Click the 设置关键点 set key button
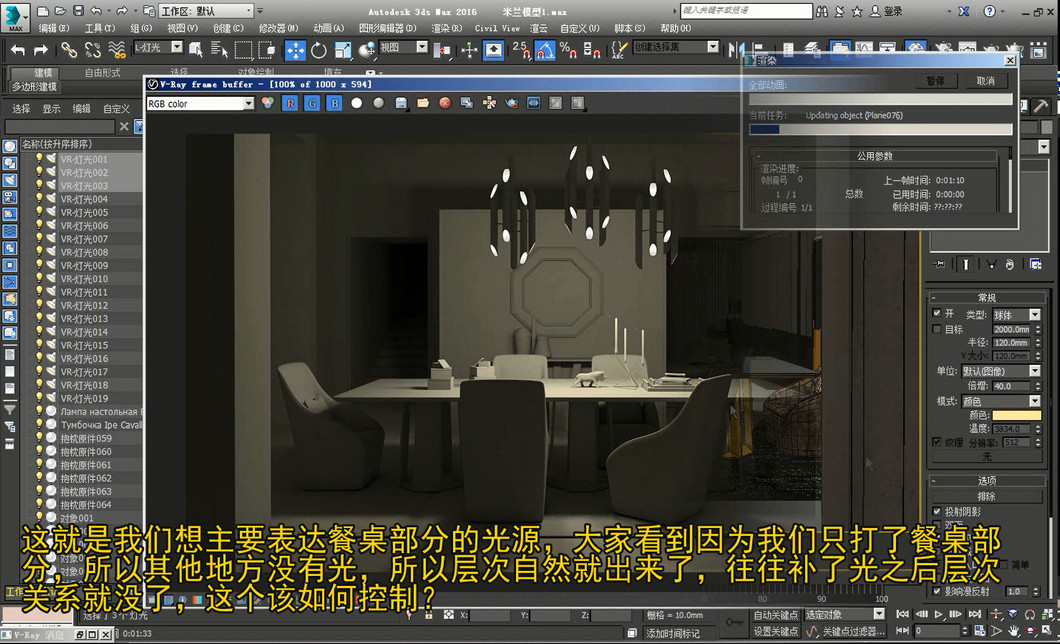Screen dimensions: 1060x644 click(x=775, y=631)
